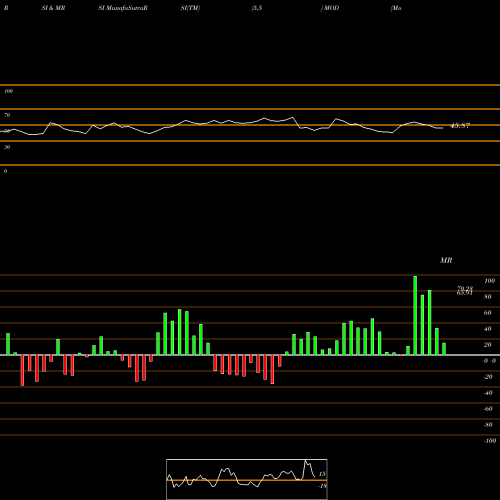Click the MR axis label 20
500x500 pixels.
488,345
